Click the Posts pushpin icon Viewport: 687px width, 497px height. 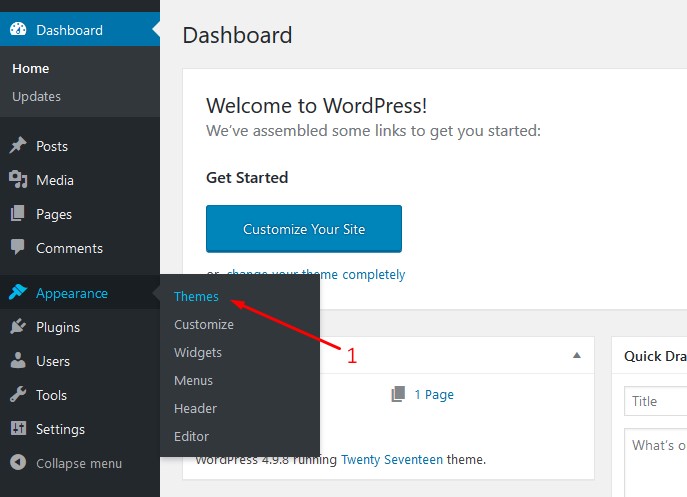pos(18,146)
